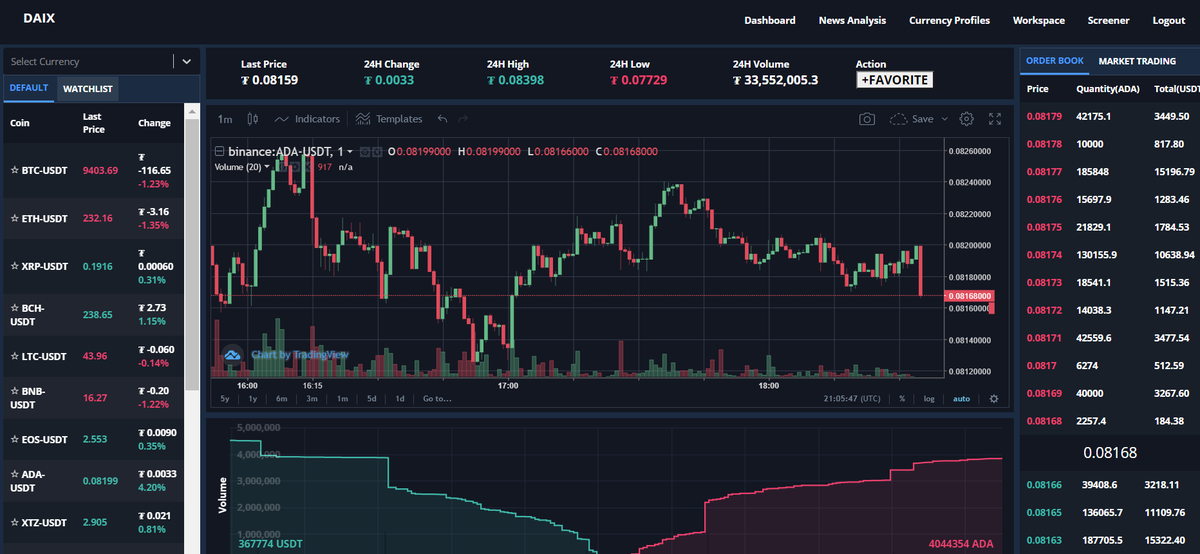Expand the Save options arrow

pos(944,119)
